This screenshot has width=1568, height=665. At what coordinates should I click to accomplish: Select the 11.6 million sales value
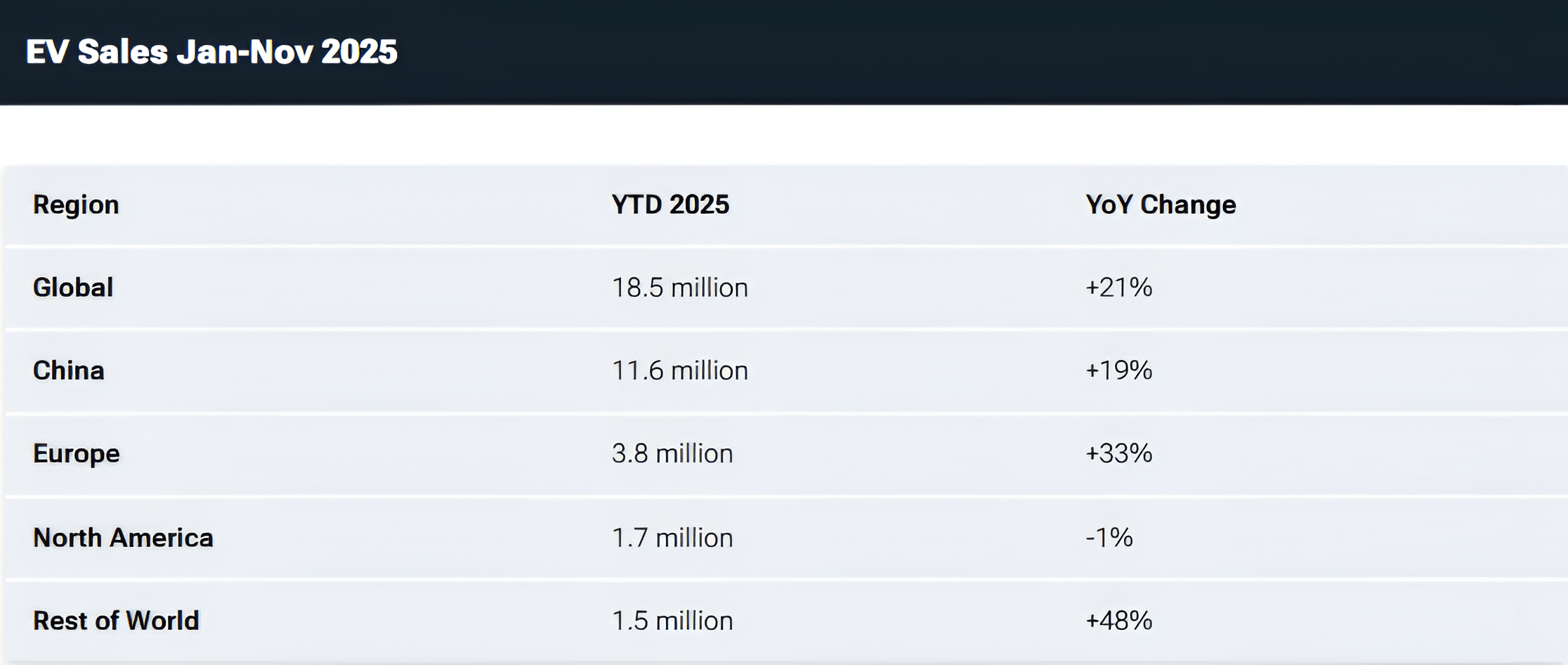click(x=679, y=370)
